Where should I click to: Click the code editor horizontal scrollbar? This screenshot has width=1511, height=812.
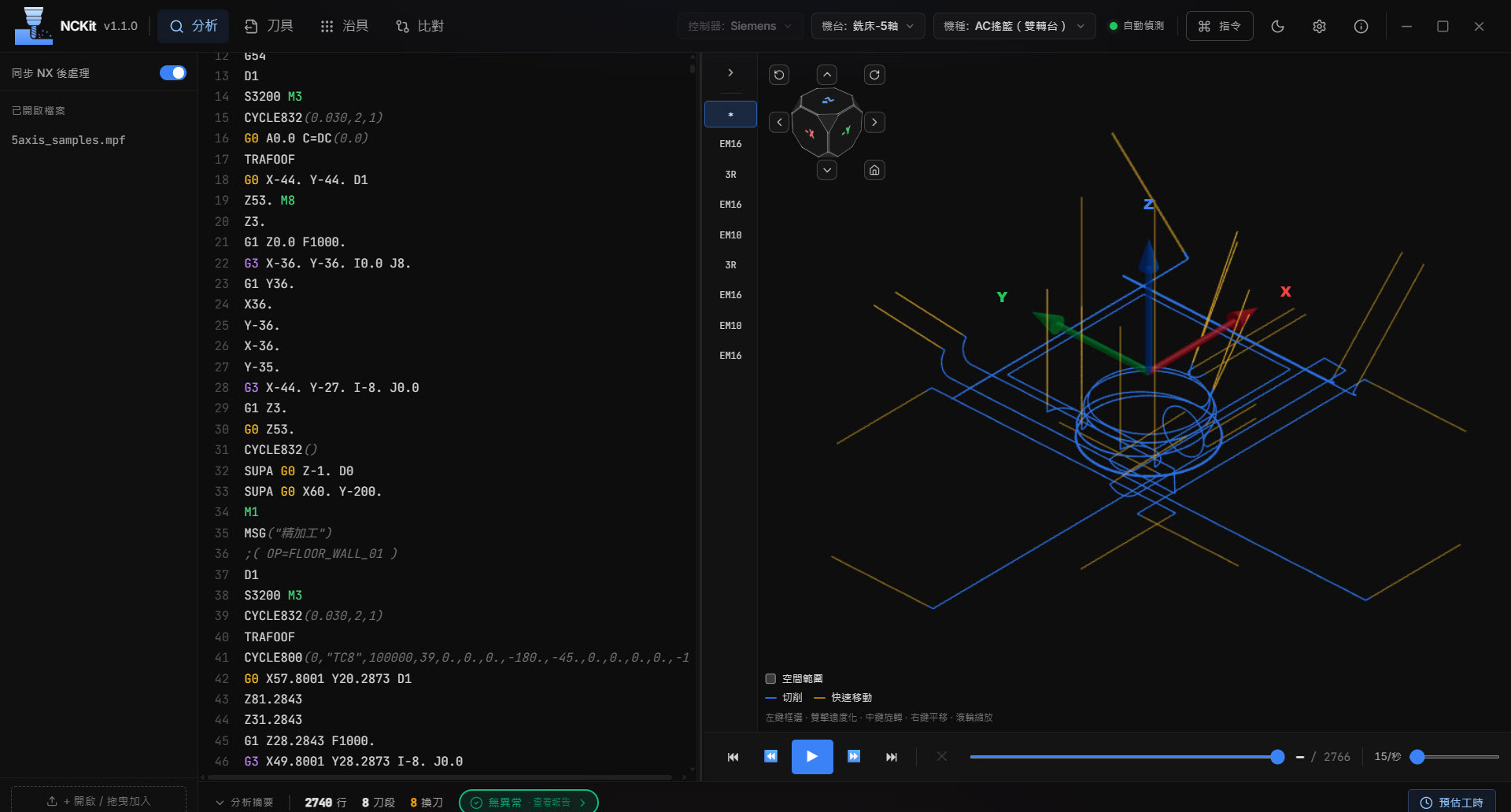click(439, 777)
